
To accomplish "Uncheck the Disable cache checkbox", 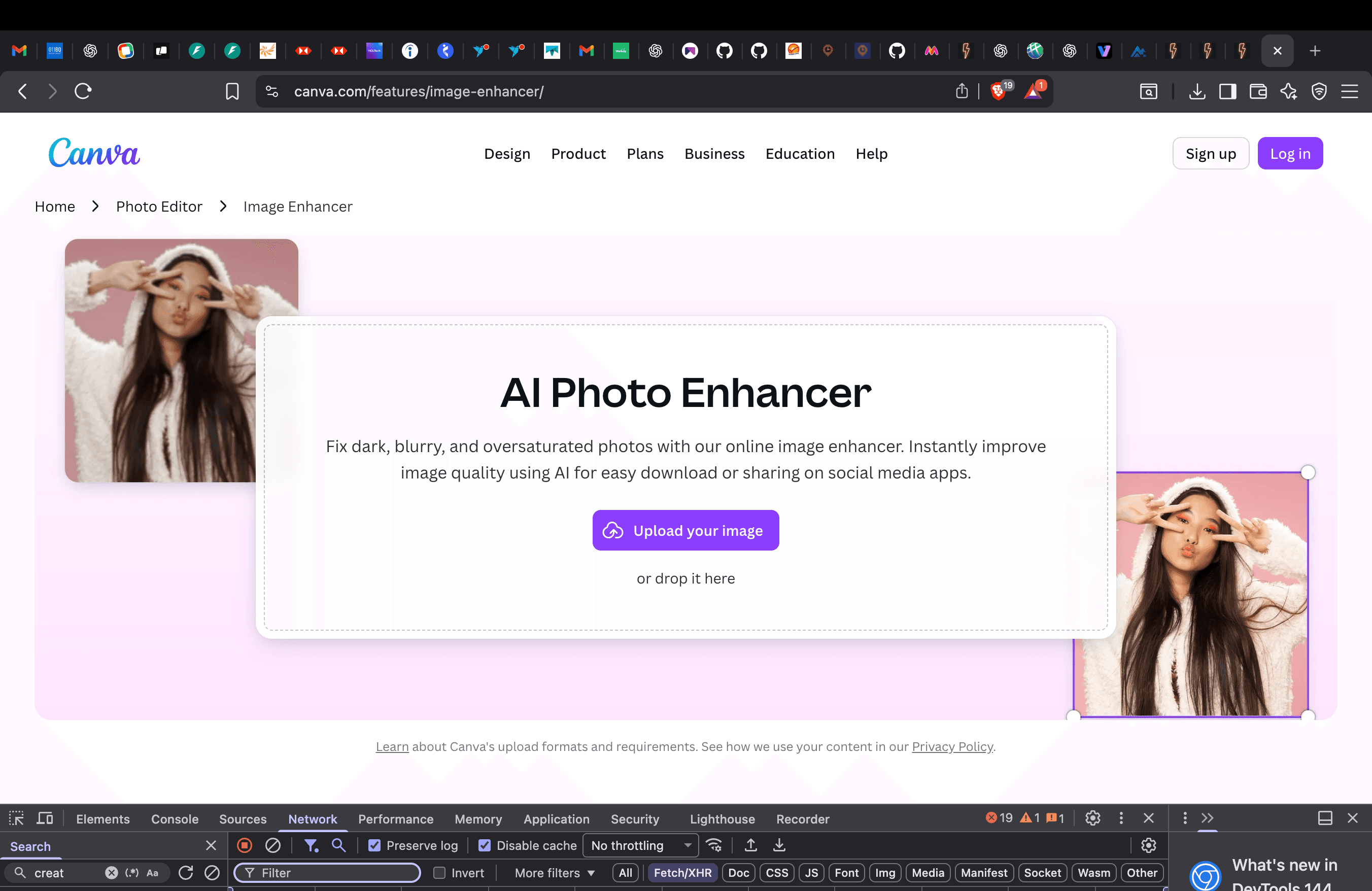I will [x=485, y=845].
